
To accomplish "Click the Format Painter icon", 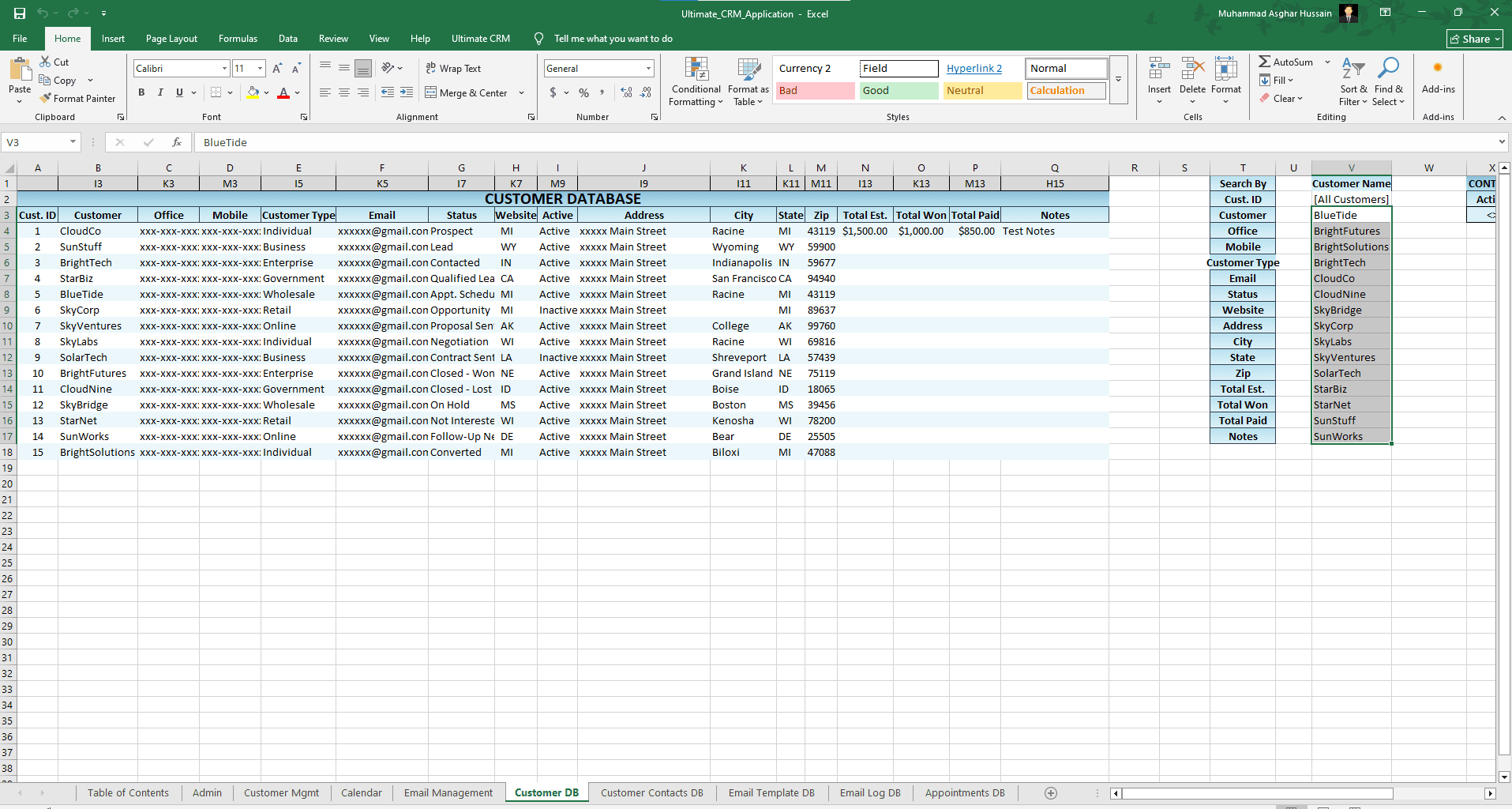I will (46, 98).
